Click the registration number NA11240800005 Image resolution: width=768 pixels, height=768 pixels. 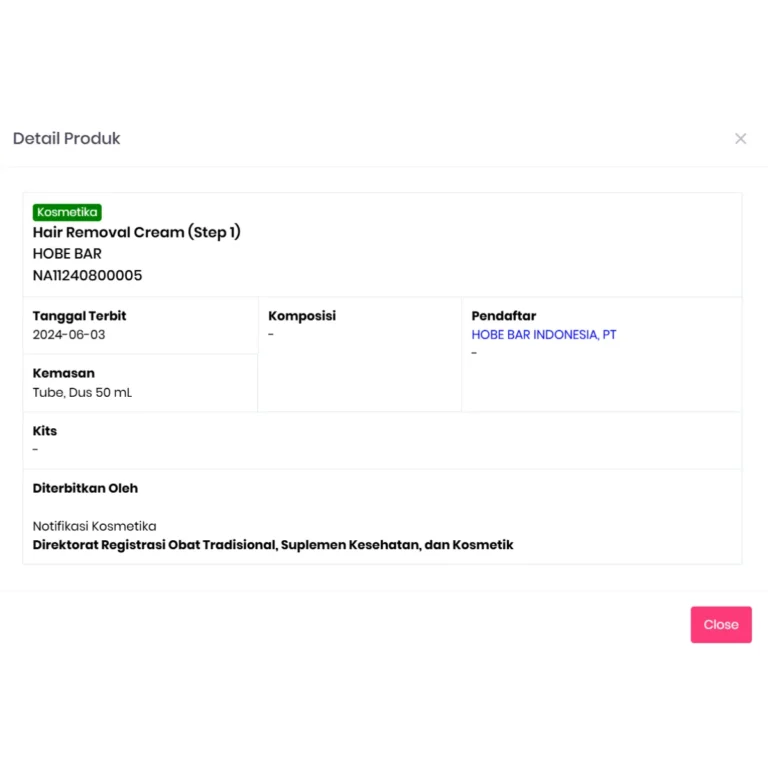[x=87, y=275]
